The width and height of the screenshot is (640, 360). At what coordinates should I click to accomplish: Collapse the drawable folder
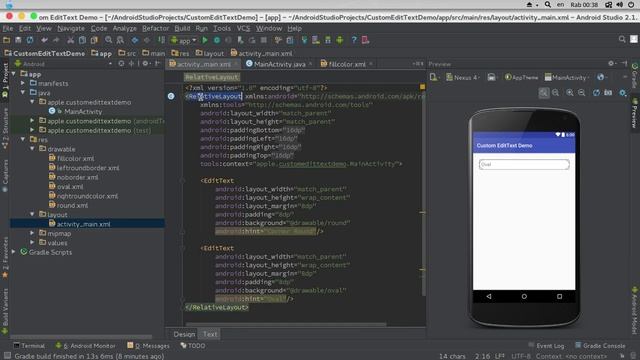[x=32, y=149]
